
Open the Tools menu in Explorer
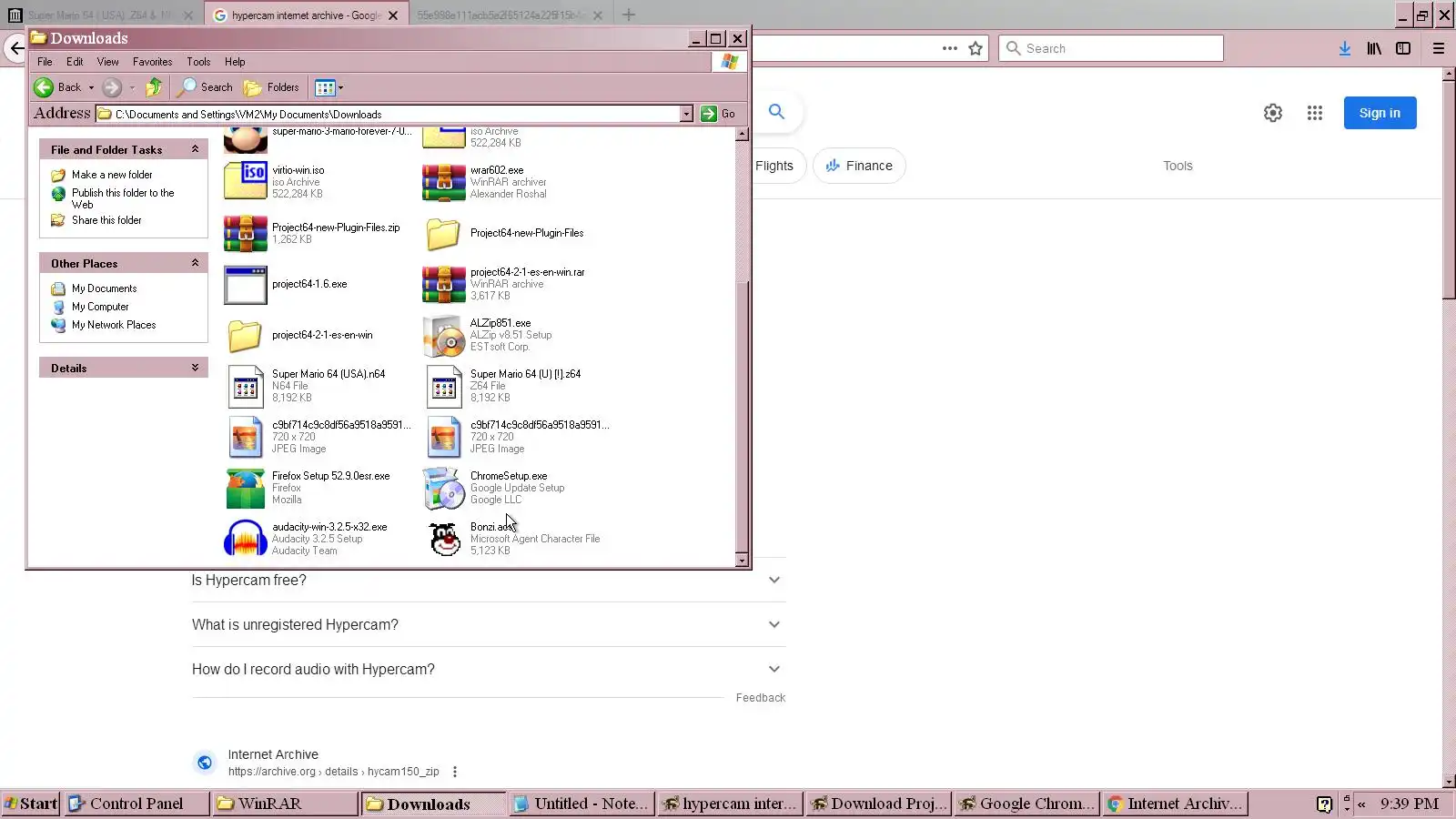point(198,62)
